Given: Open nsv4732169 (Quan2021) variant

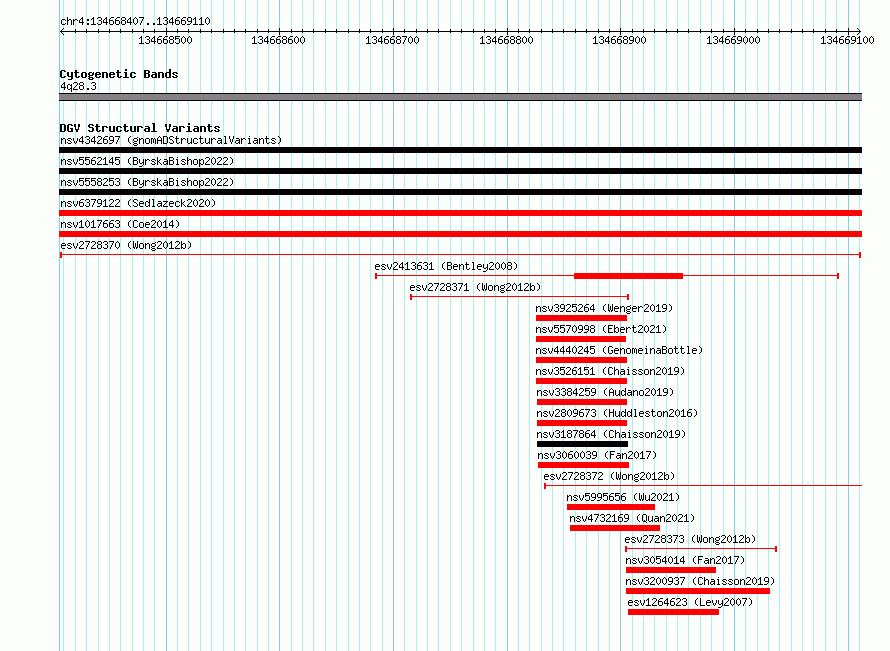Looking at the screenshot, I should tap(615, 528).
